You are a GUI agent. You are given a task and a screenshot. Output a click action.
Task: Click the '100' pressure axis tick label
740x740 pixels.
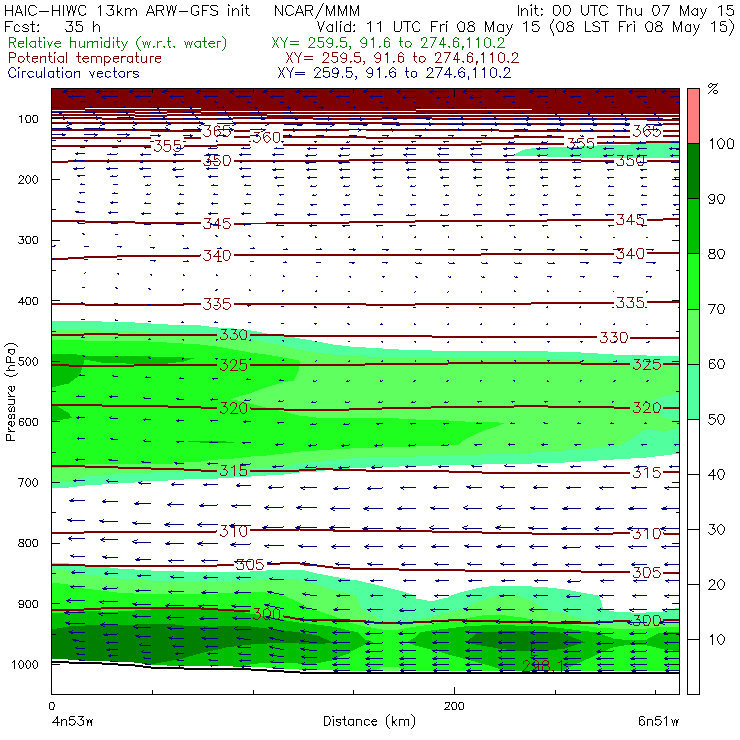28,119
